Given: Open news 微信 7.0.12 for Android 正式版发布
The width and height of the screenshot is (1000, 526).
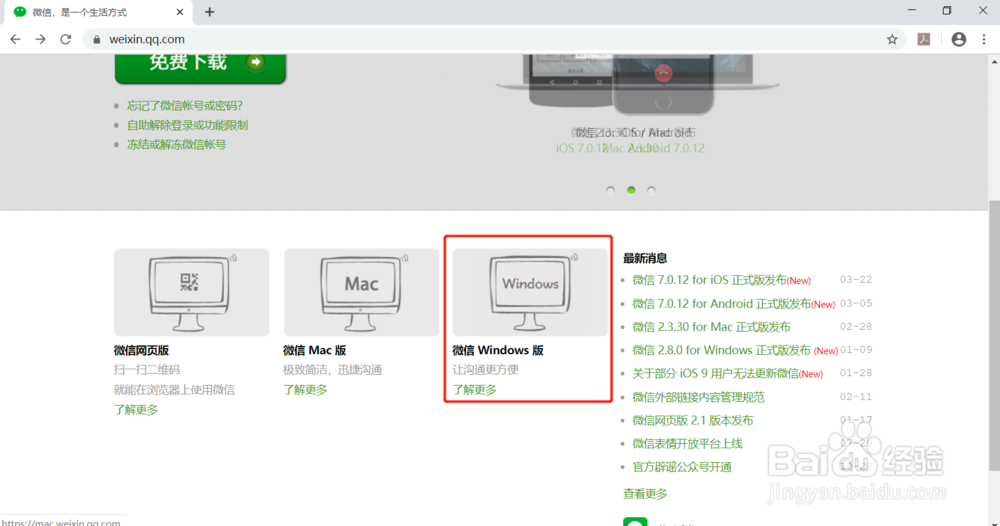Looking at the screenshot, I should [721, 303].
